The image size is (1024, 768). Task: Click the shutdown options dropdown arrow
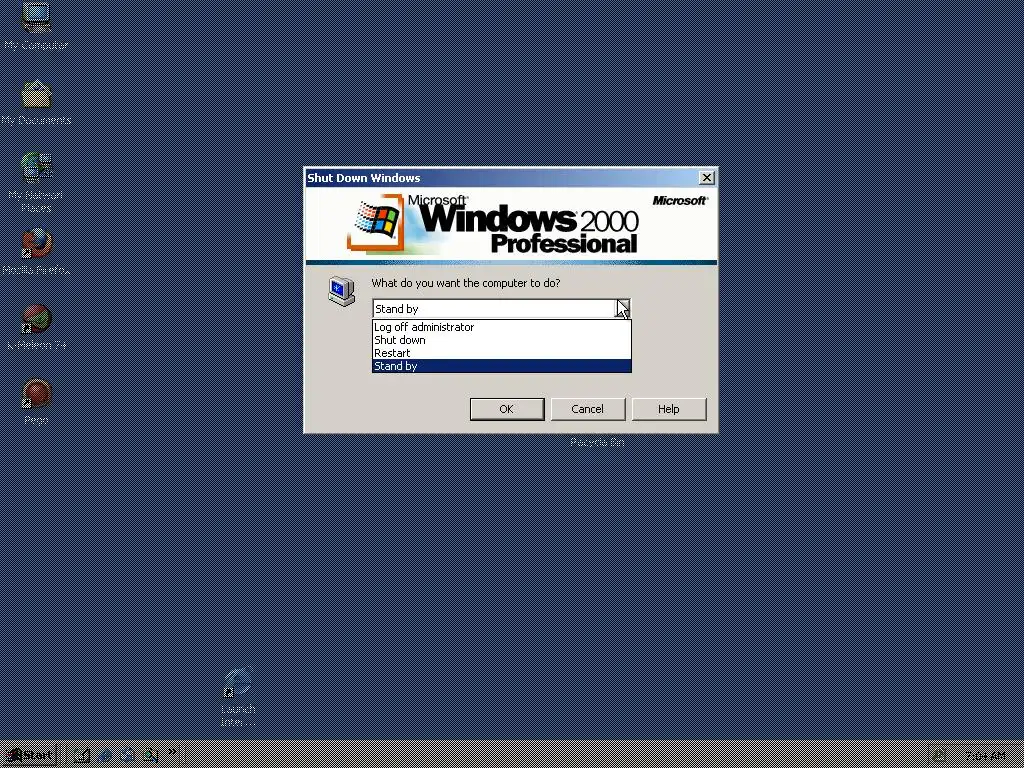click(x=623, y=308)
